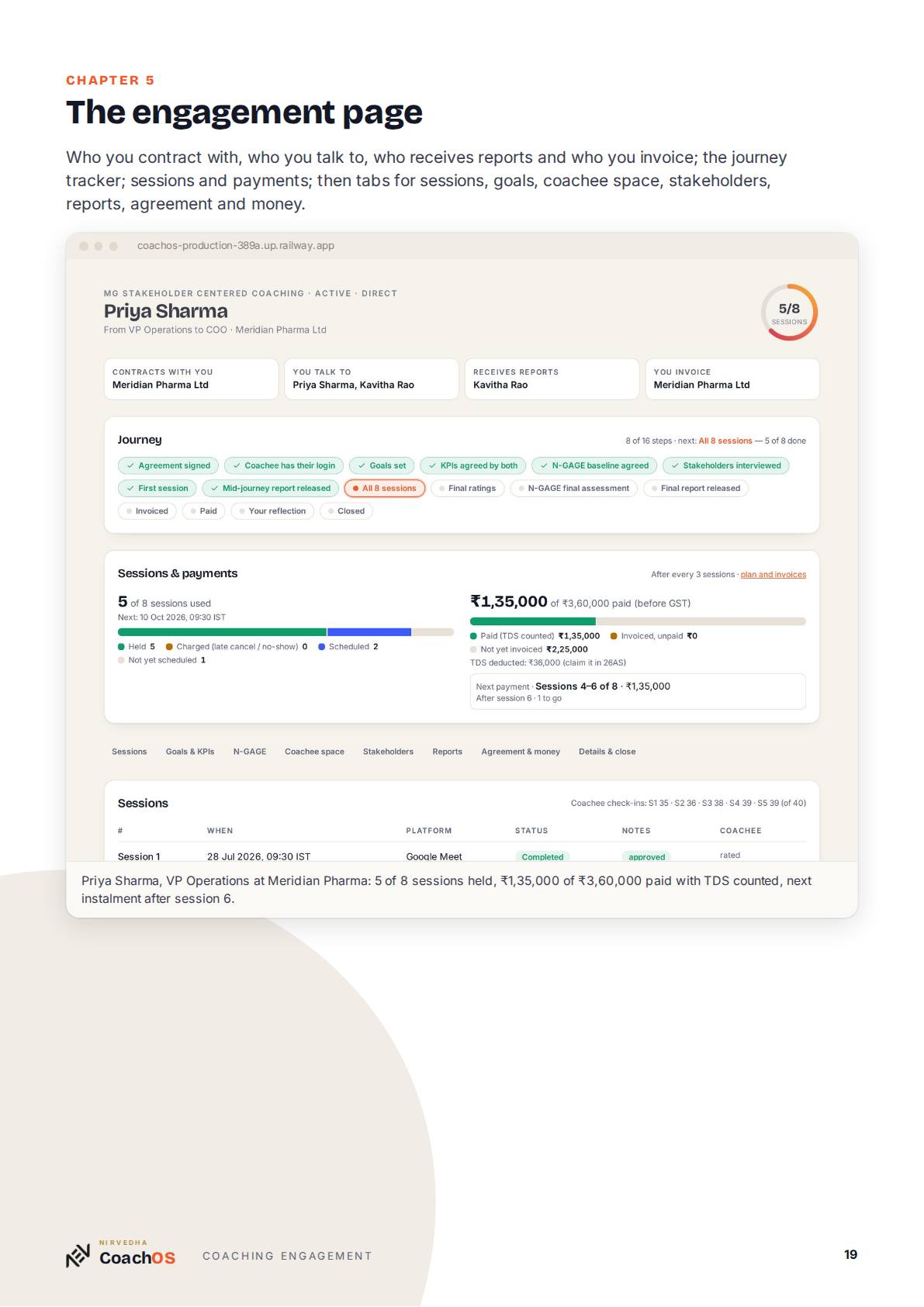Click the 'Next payment' Sessions 4–6 box
Viewport: 924px width, 1307px height.
pos(638,691)
